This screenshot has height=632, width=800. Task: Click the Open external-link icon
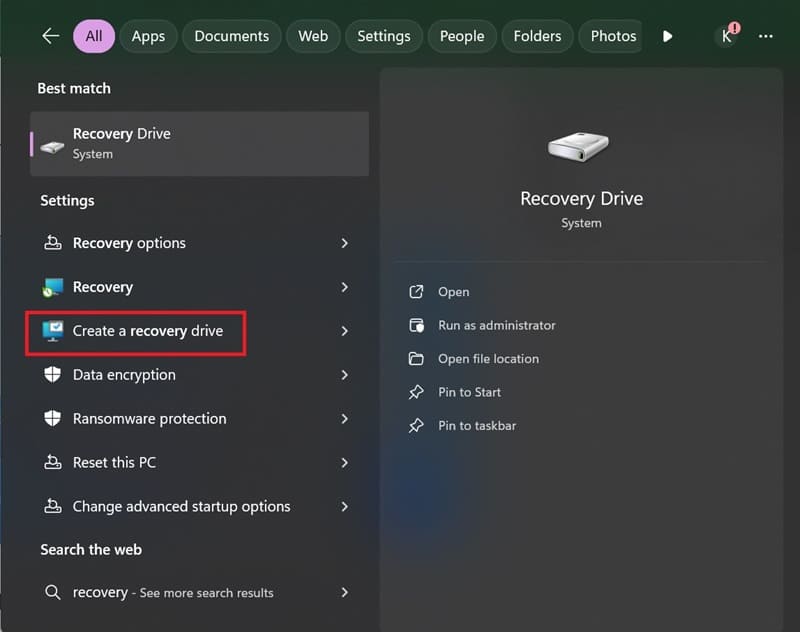pos(416,292)
